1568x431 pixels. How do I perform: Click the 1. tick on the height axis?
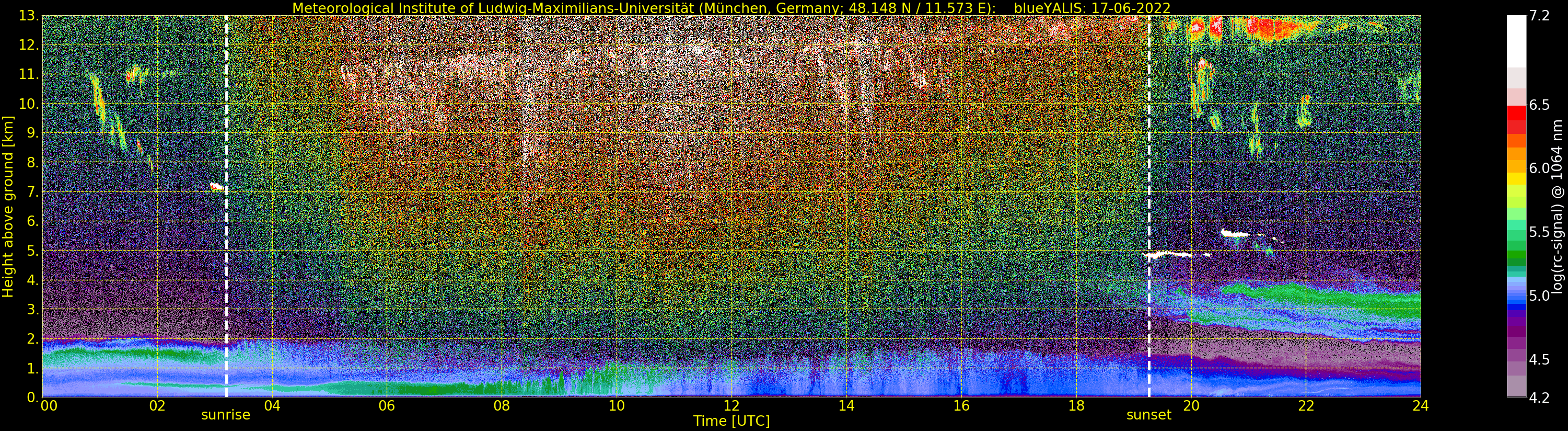coord(32,368)
